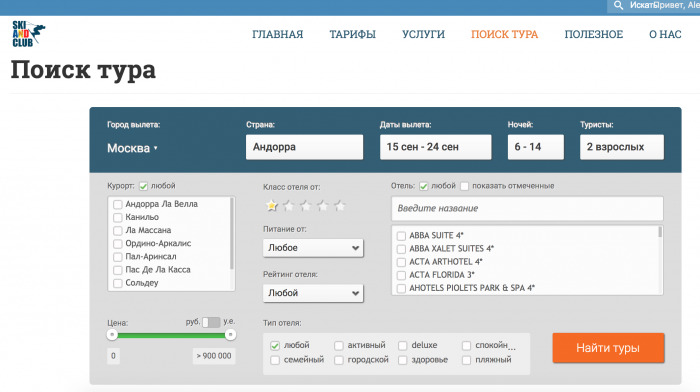This screenshot has width=700, height=392.
Task: Expand the Питание от Любое dropdown
Action: point(313,248)
